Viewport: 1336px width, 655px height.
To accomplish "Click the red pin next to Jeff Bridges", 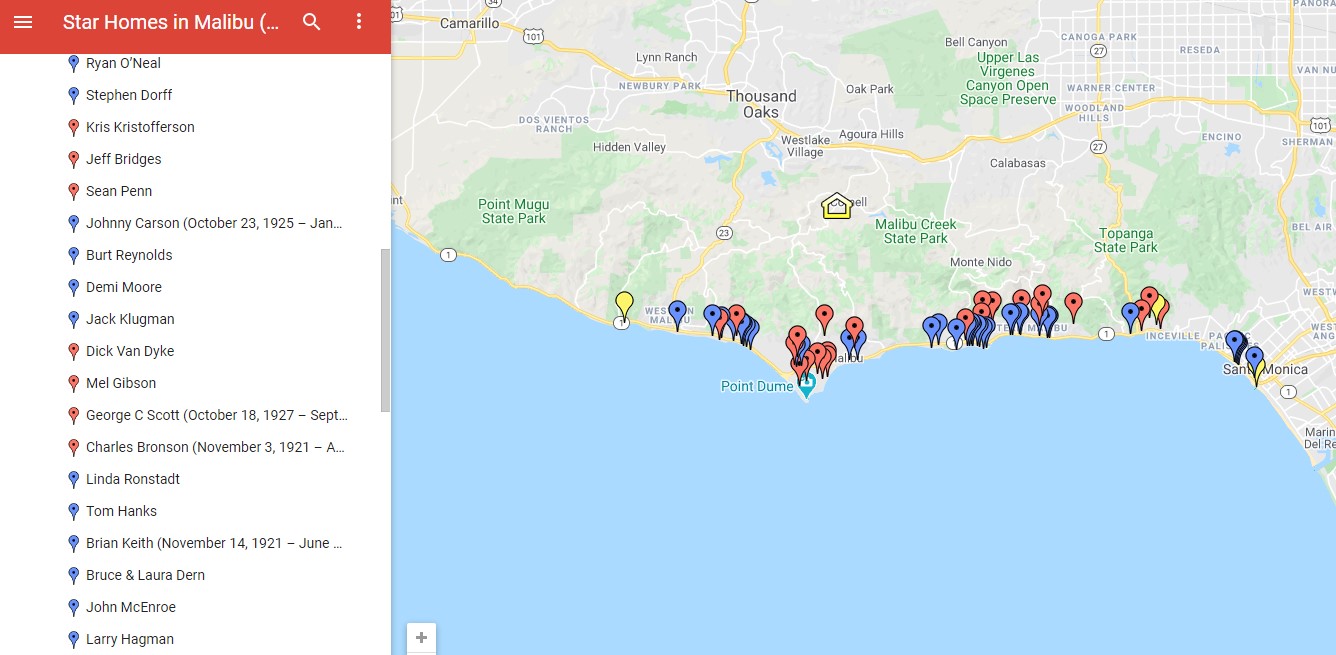I will pyautogui.click(x=73, y=159).
